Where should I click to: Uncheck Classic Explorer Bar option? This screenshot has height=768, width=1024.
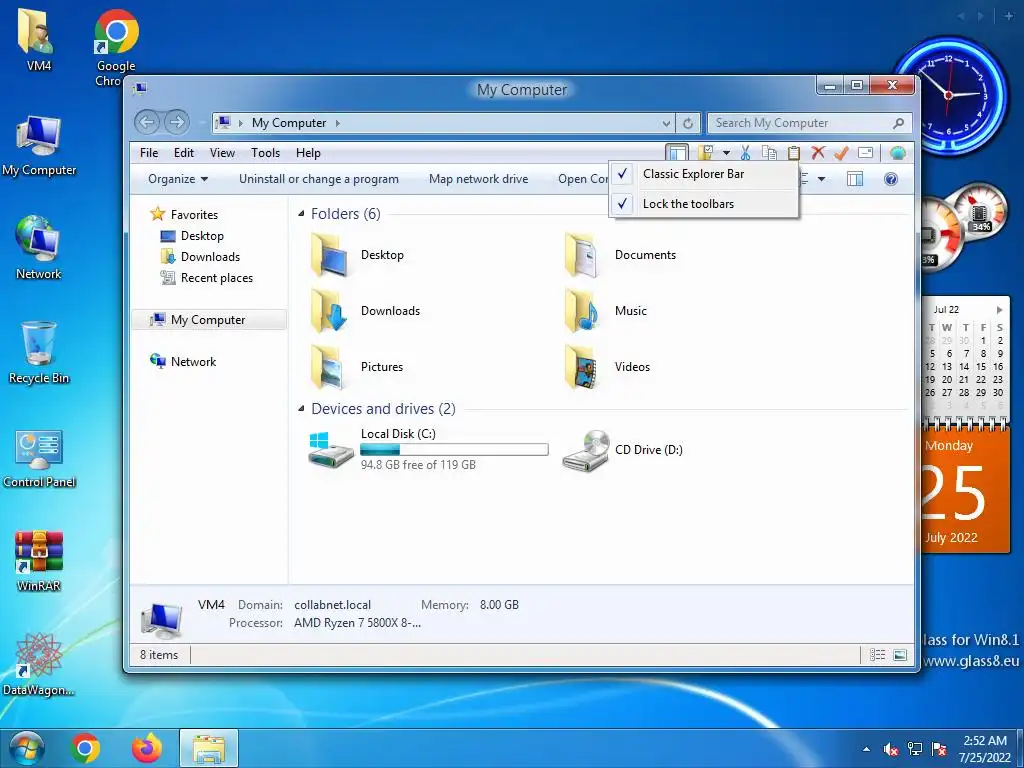(x=704, y=174)
